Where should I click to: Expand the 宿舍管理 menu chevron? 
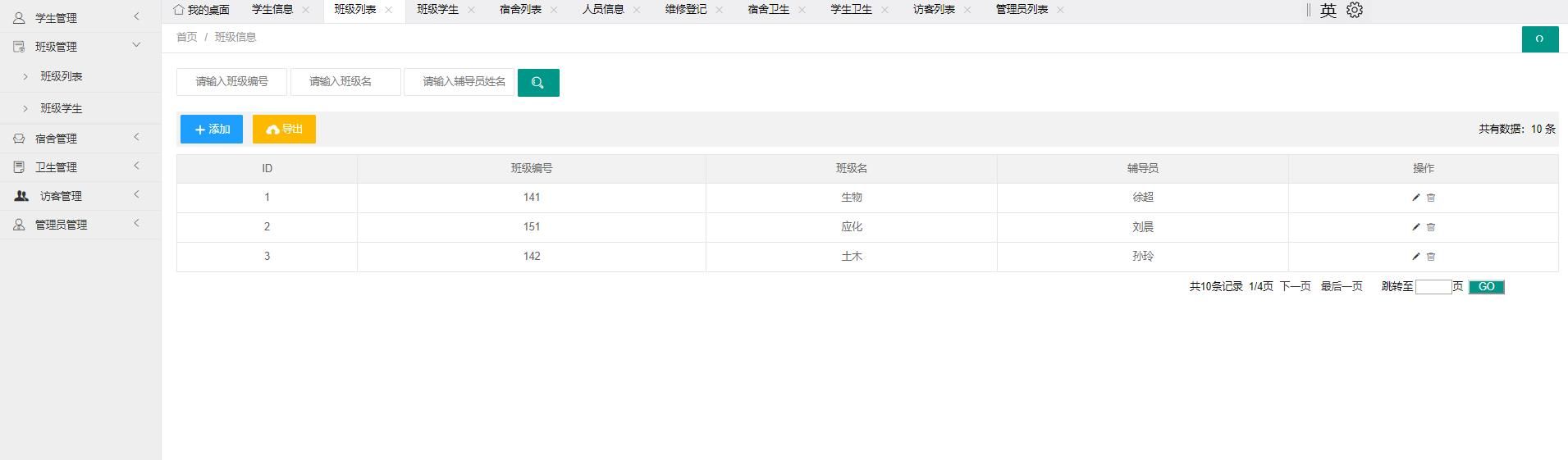coord(136,137)
